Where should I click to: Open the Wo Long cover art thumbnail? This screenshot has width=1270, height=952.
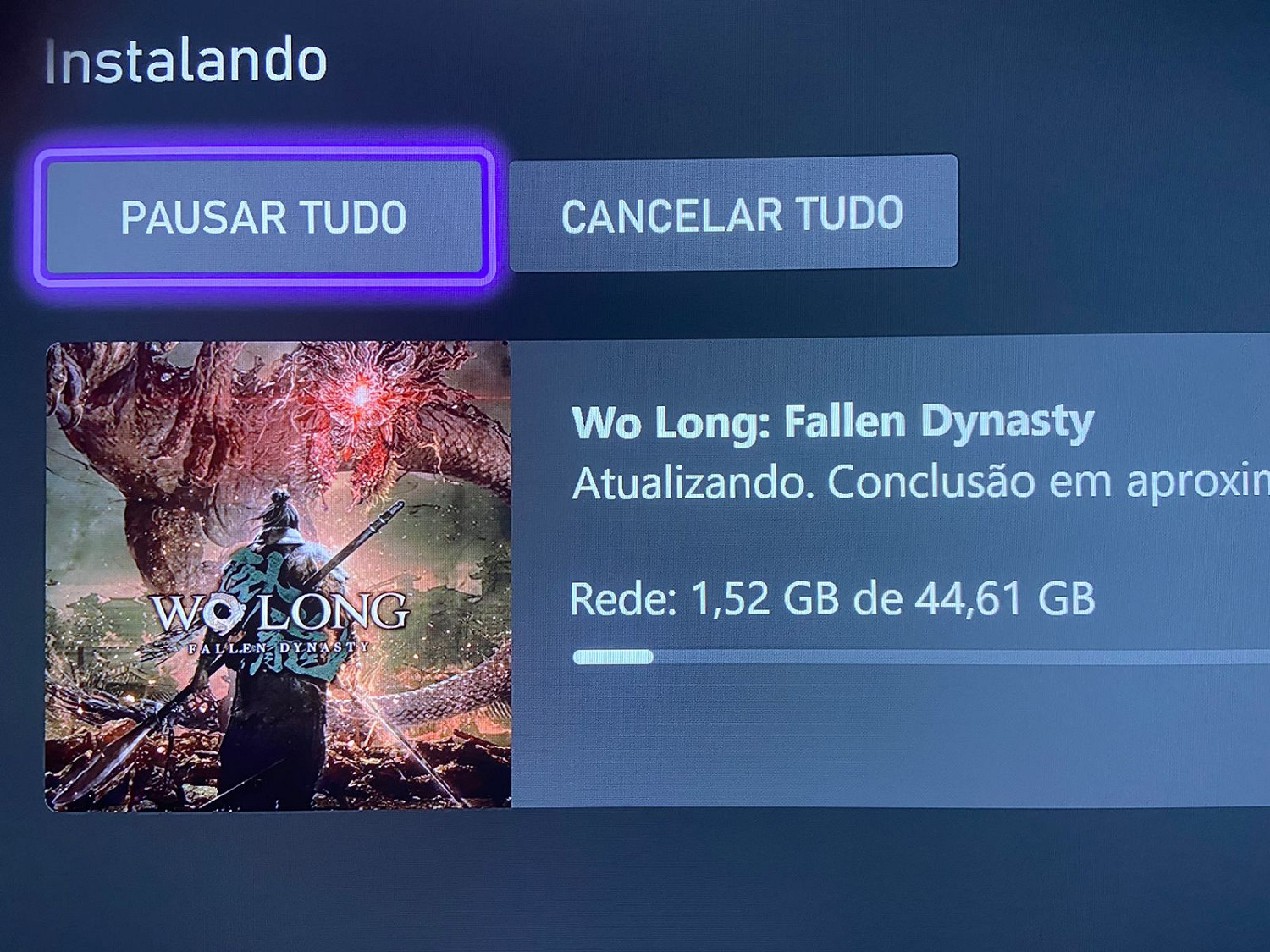coord(278,575)
